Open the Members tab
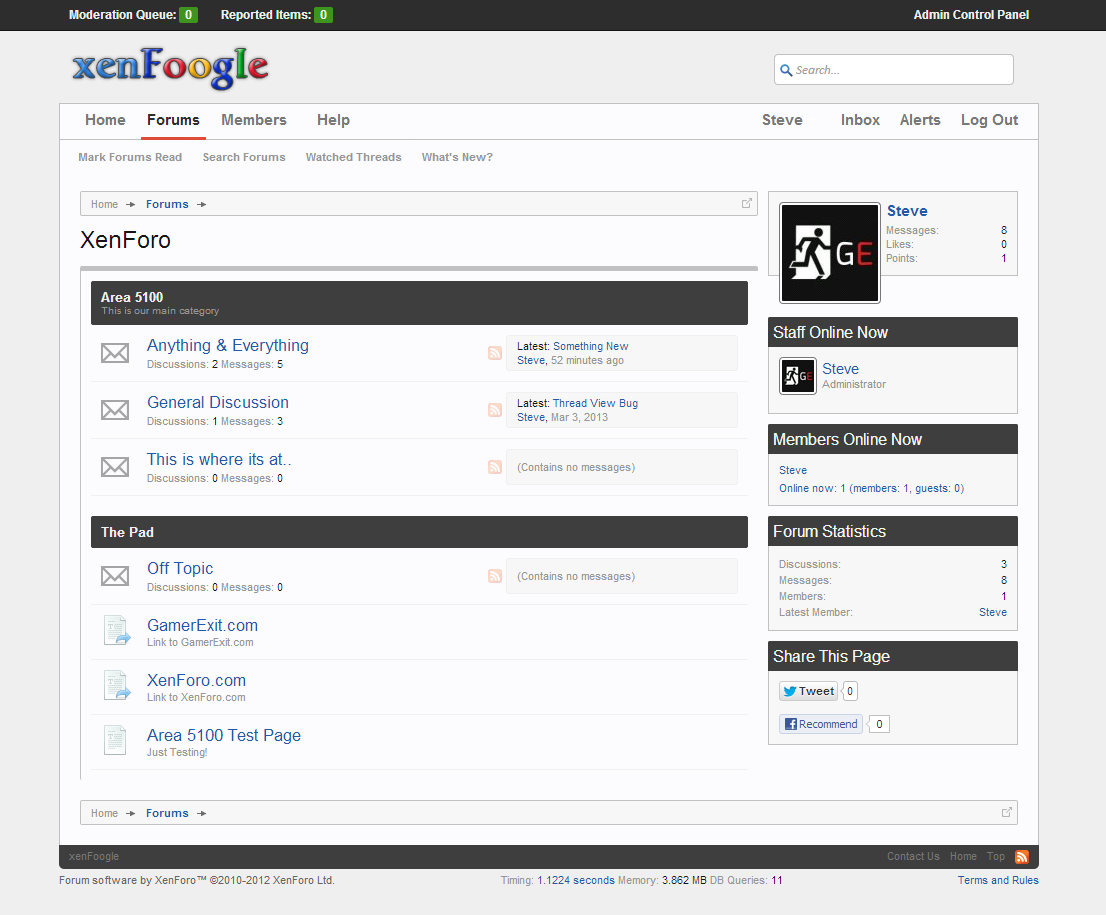Image resolution: width=1106 pixels, height=915 pixels. 254,120
